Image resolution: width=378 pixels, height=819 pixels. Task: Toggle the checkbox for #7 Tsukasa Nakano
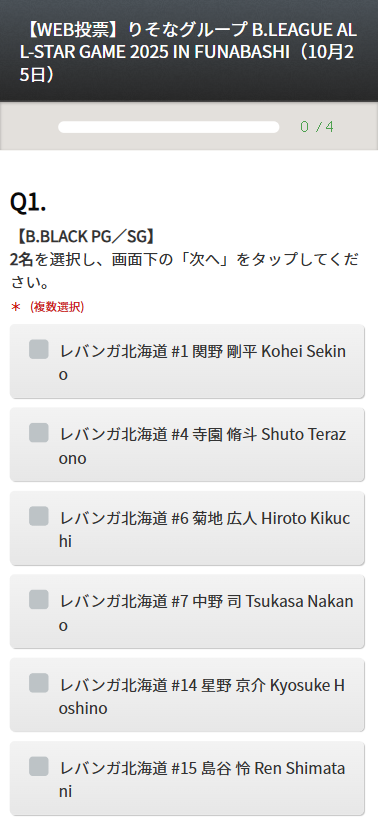(39, 600)
